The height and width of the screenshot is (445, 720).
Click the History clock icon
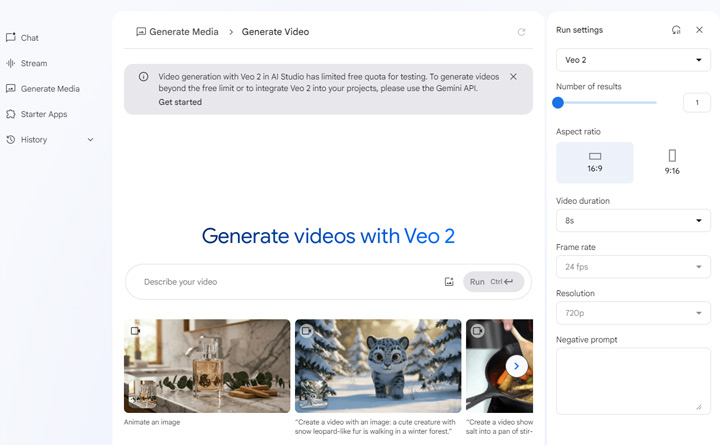coord(11,140)
